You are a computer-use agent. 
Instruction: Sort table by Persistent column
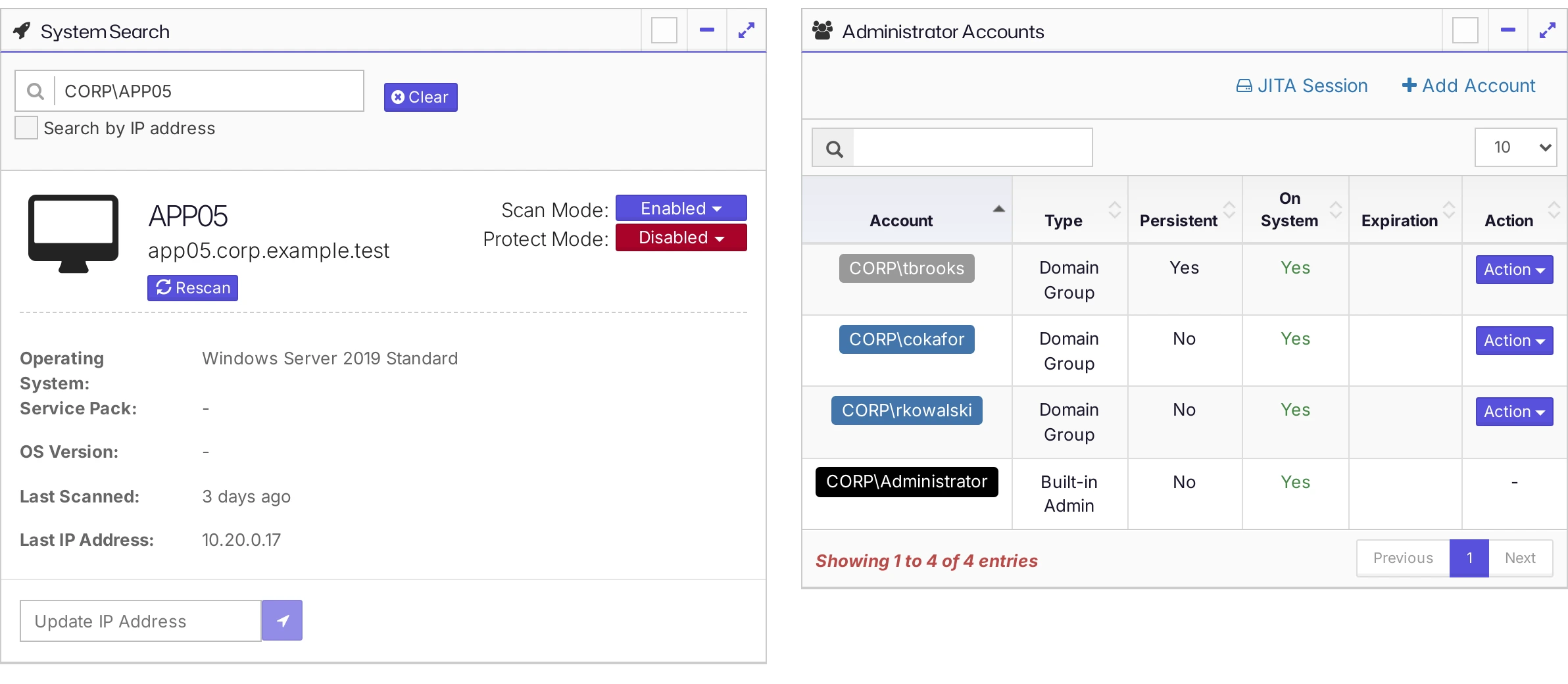tap(1229, 210)
